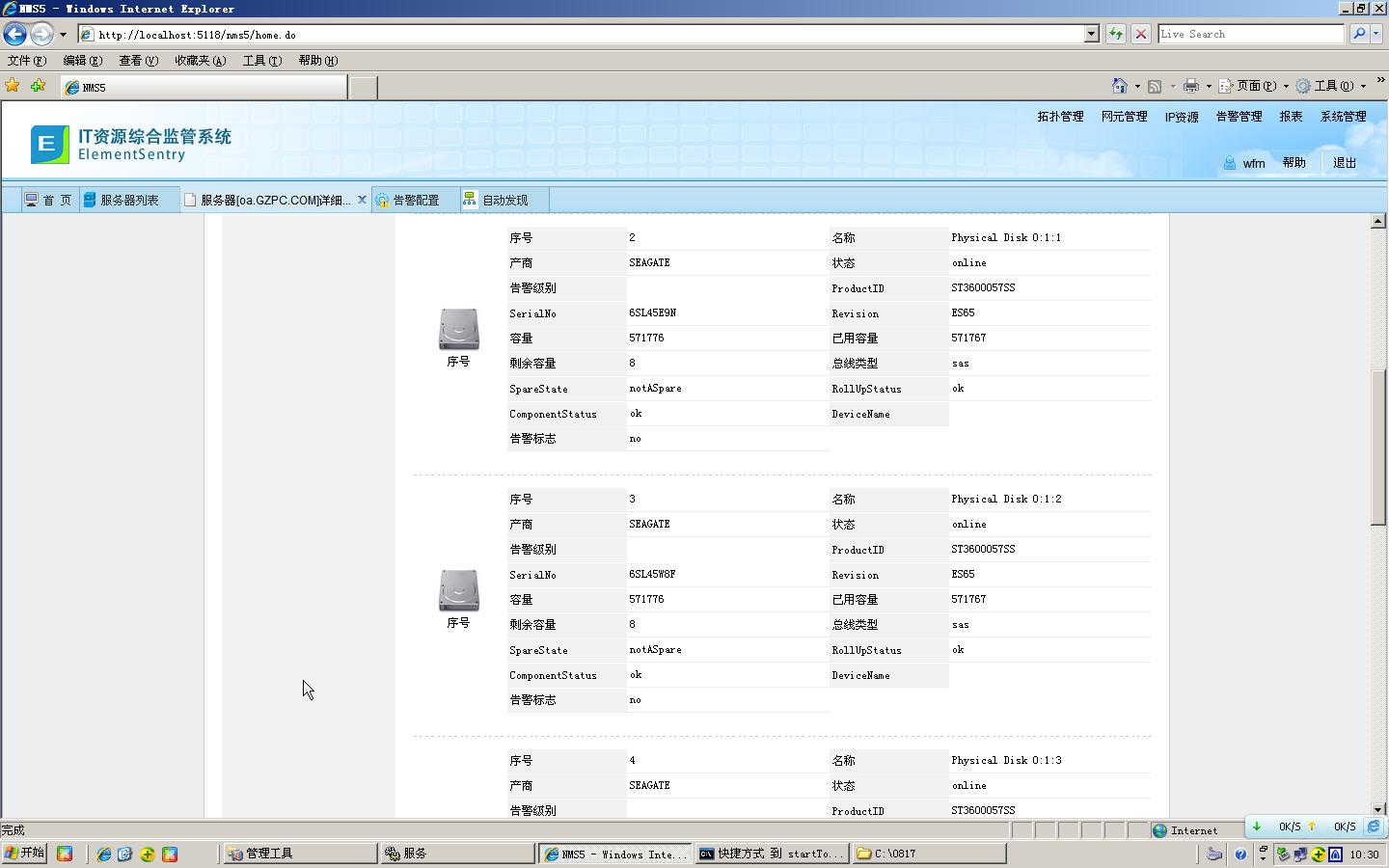The height and width of the screenshot is (868, 1389).
Task: Switch to the 服务器列表 tab
Action: [128, 200]
